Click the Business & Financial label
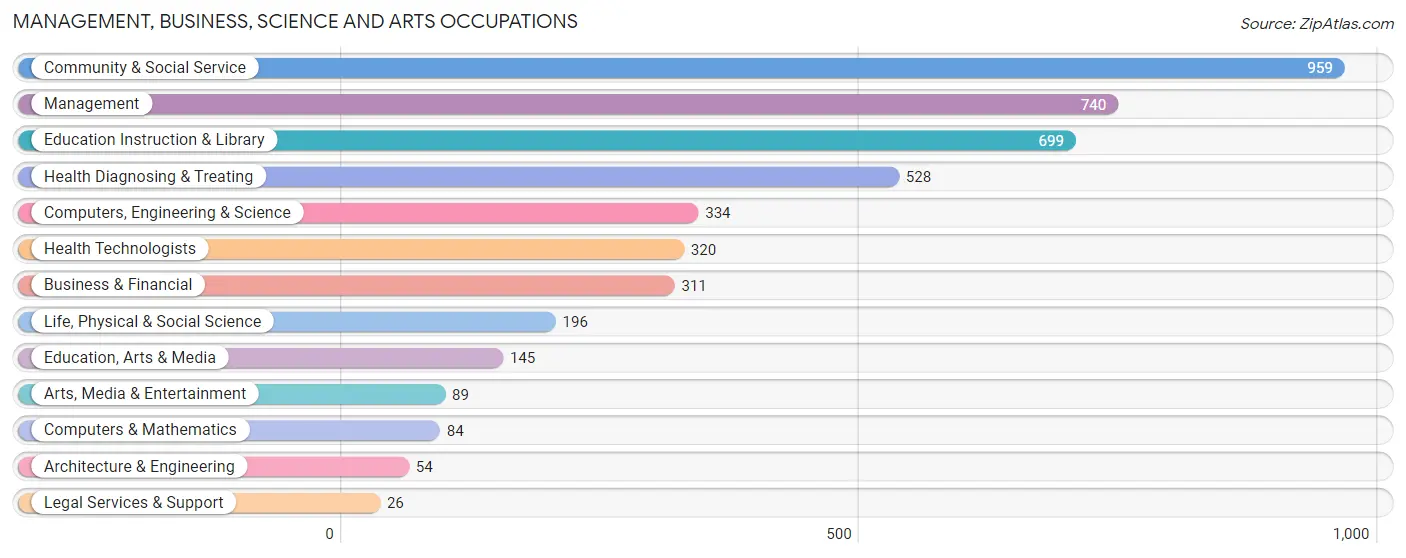Viewport: 1406px width, 558px height. click(x=118, y=285)
